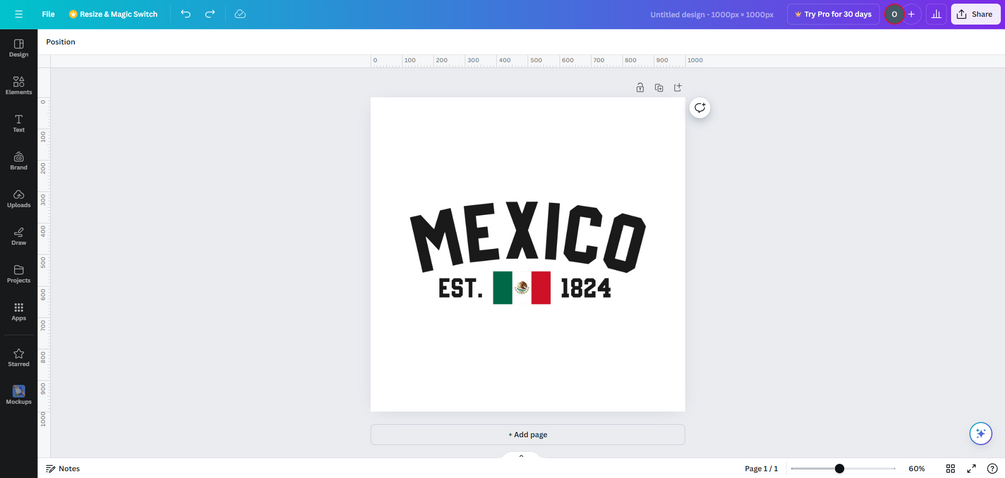
Task: Click the Page 1 / 1 indicator
Action: click(x=761, y=468)
